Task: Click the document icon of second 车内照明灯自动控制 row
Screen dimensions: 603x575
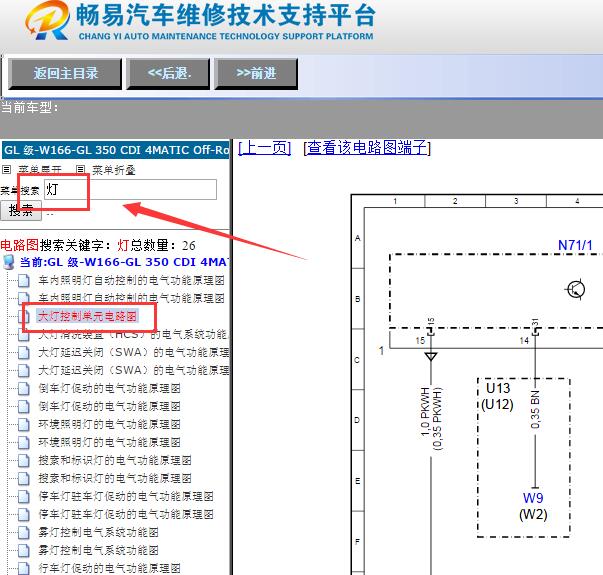Action: (24, 298)
